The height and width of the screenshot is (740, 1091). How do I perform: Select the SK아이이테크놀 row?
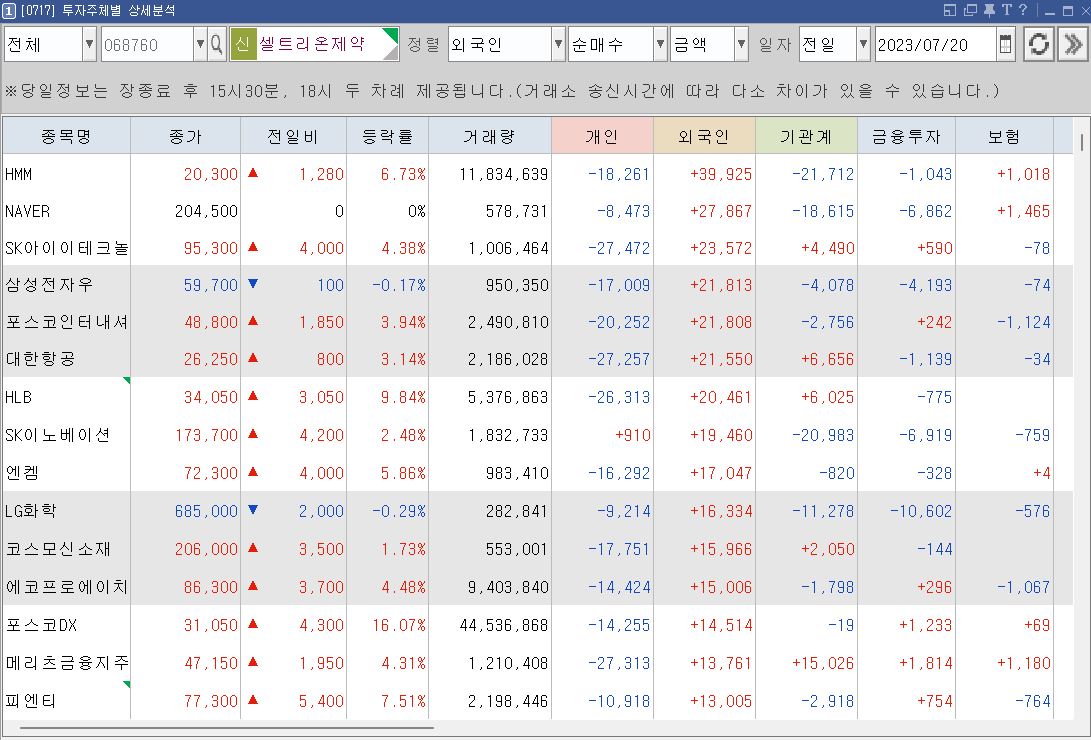tap(538, 248)
